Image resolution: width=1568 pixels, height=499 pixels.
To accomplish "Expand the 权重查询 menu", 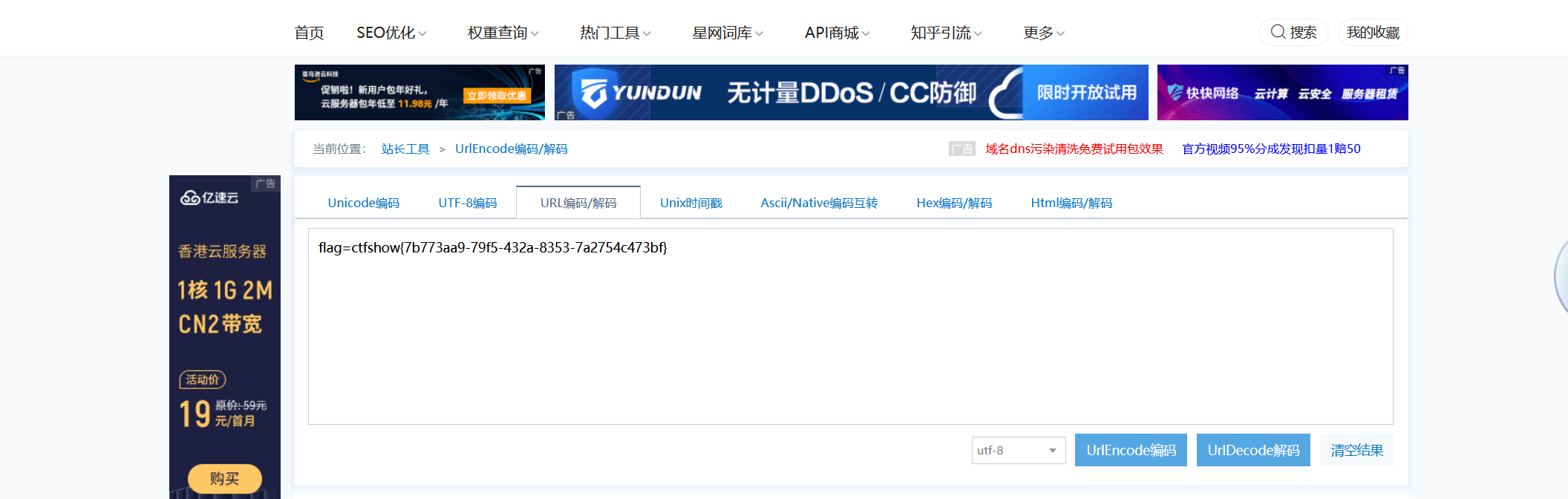I will 503,33.
